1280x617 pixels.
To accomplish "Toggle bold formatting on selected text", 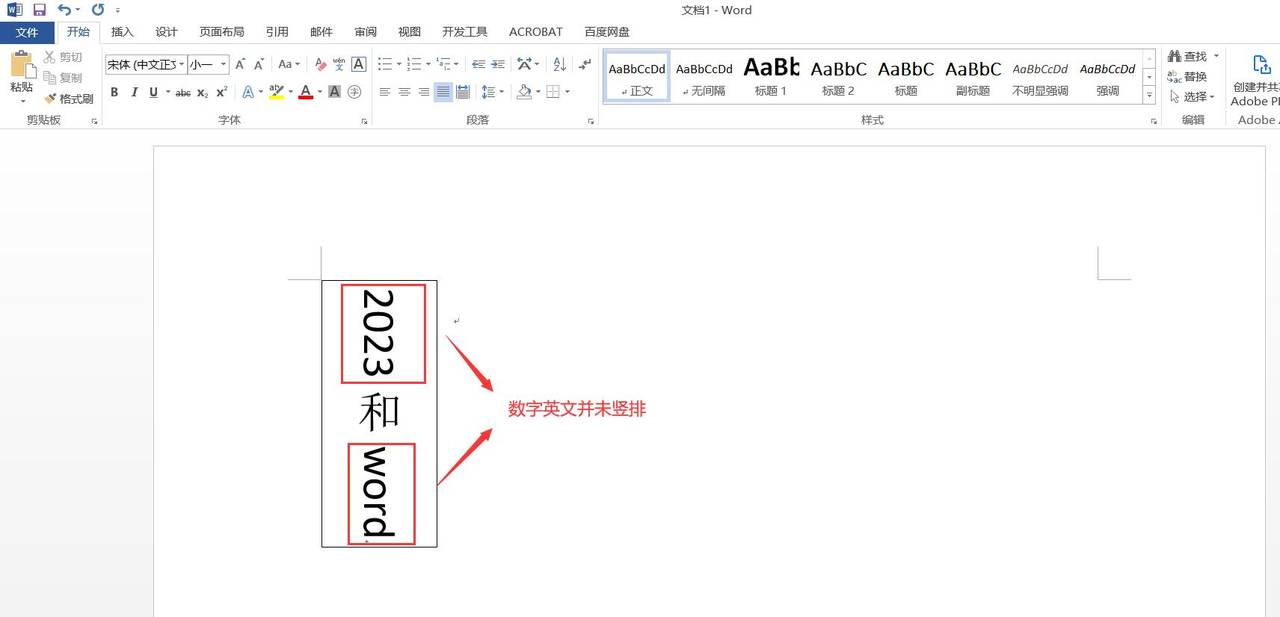I will [x=116, y=92].
